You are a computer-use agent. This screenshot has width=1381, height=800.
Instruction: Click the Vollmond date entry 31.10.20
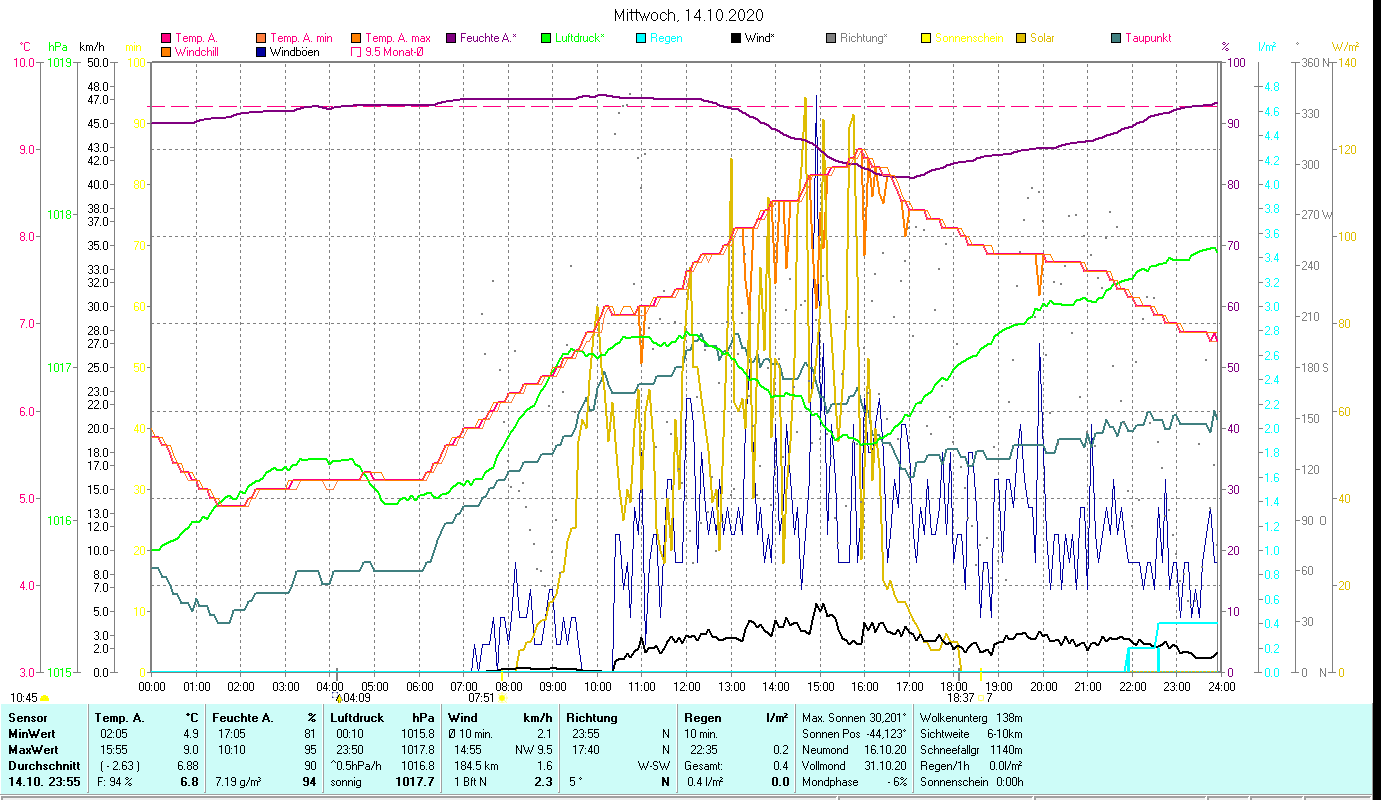click(x=885, y=765)
